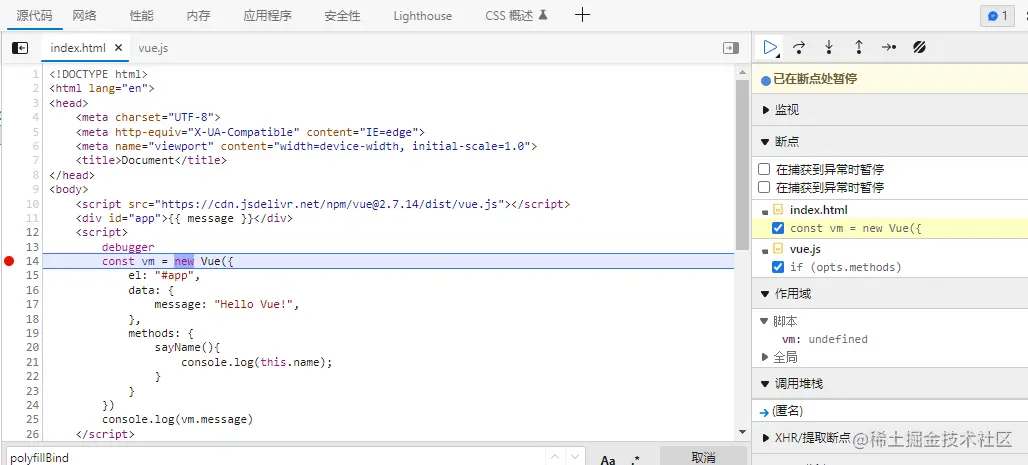Viewport: 1028px width, 465px height.
Task: Switch to the vue.js file tab
Action: point(153,48)
